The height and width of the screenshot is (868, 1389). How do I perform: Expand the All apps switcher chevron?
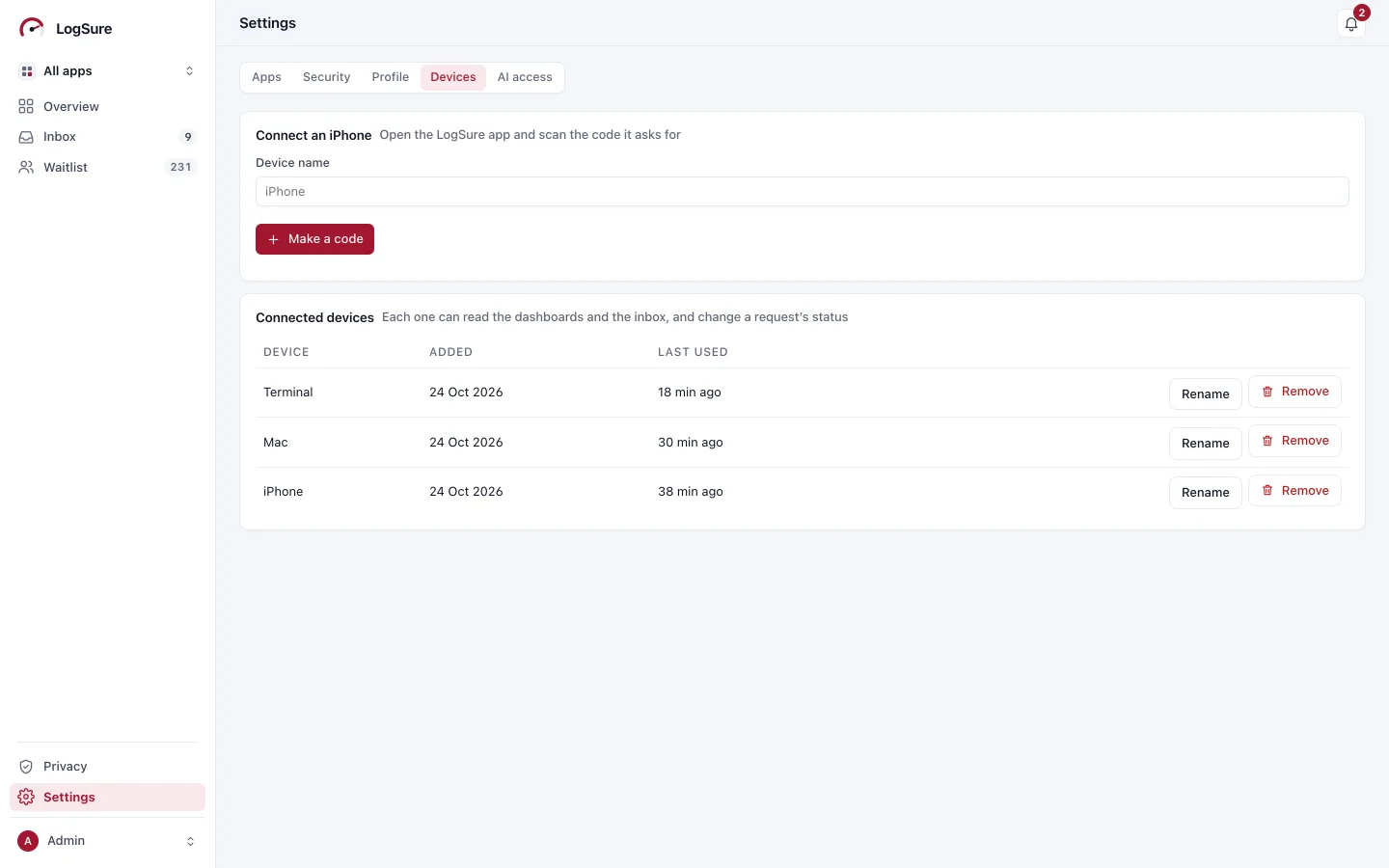point(189,71)
